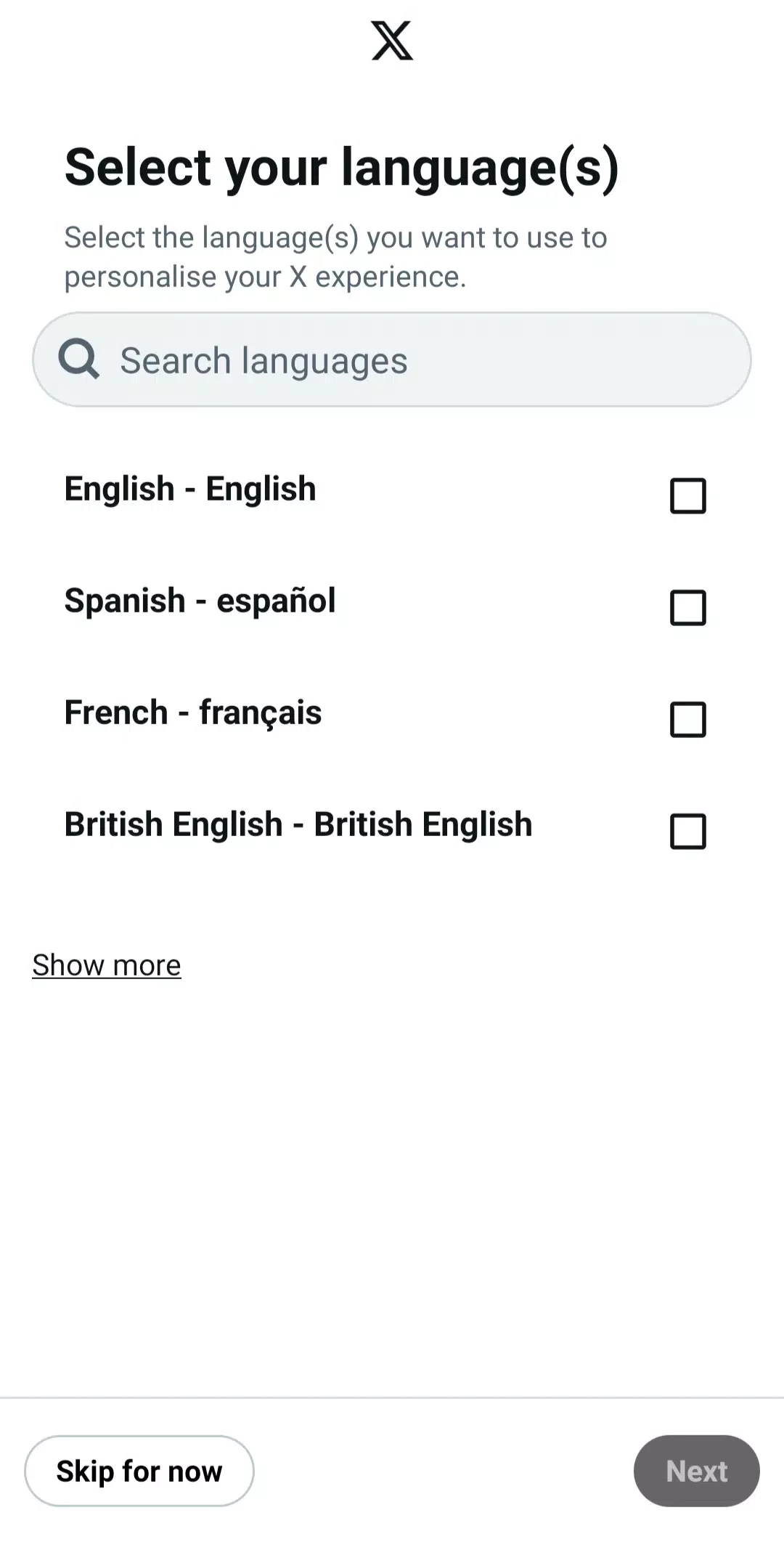Click the magnifying glass search icon
The width and height of the screenshot is (784, 1542).
click(x=78, y=359)
